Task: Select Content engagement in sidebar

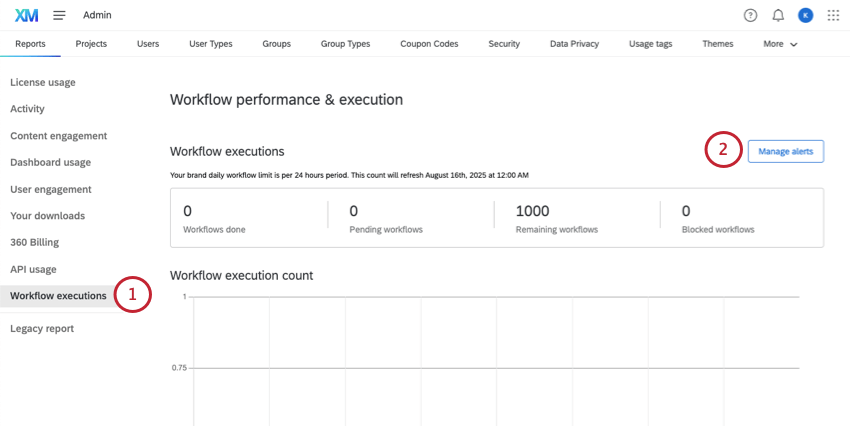Action: (58, 136)
